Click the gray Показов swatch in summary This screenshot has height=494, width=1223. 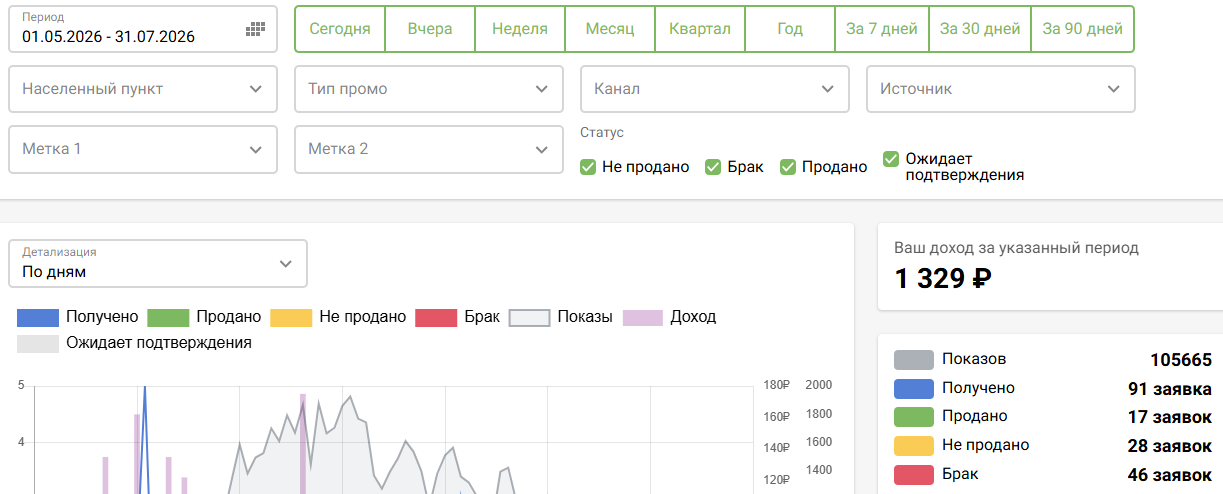click(x=913, y=360)
